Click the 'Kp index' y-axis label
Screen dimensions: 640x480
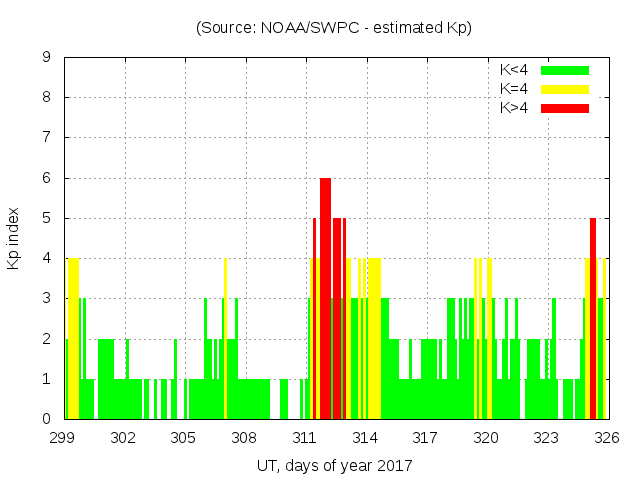point(14,238)
